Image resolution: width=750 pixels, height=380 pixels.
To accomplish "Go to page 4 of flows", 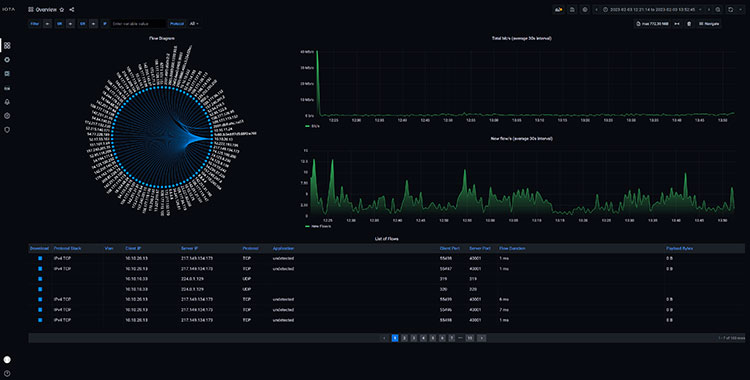I will coord(423,338).
